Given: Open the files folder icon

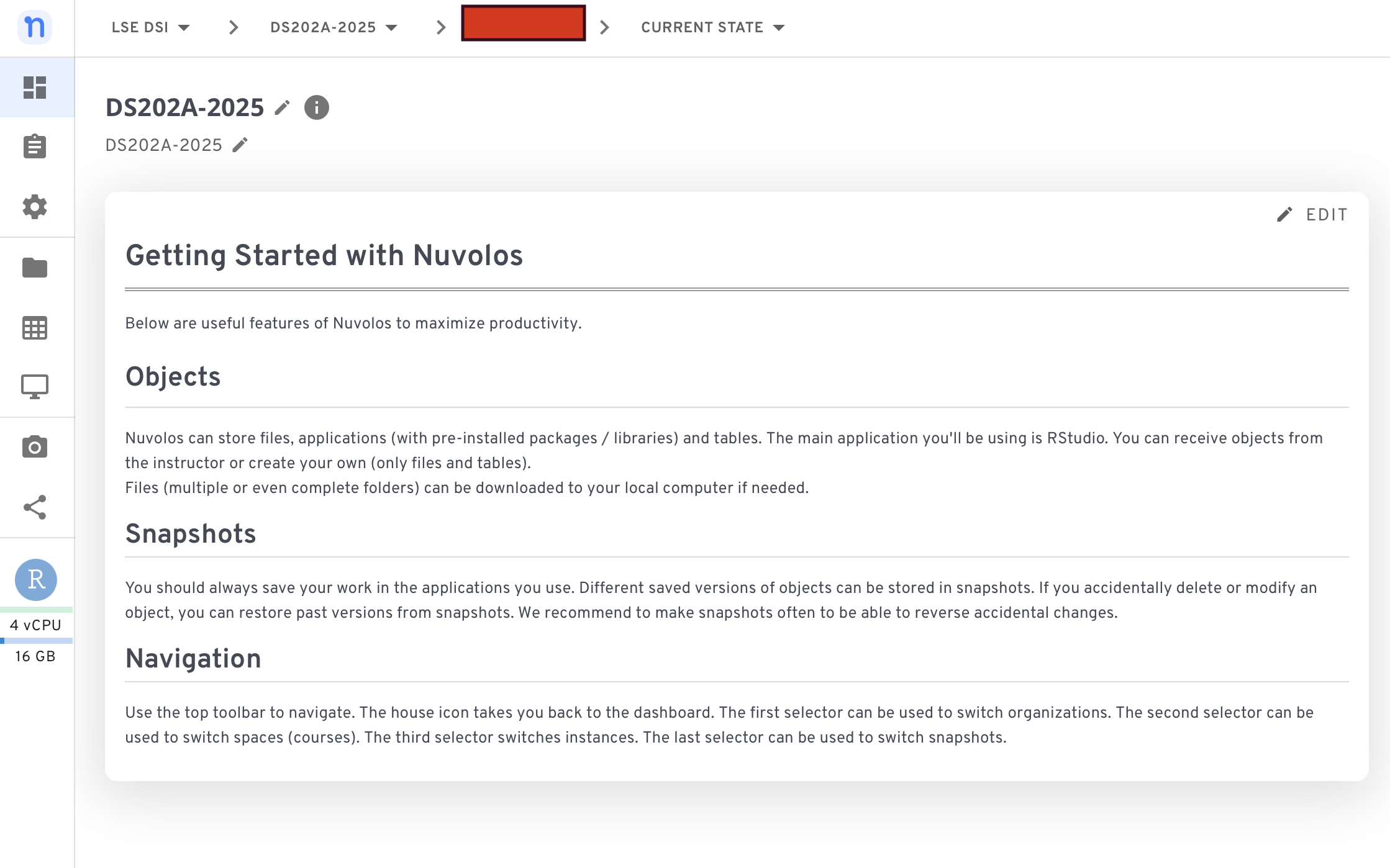Looking at the screenshot, I should [x=35, y=268].
